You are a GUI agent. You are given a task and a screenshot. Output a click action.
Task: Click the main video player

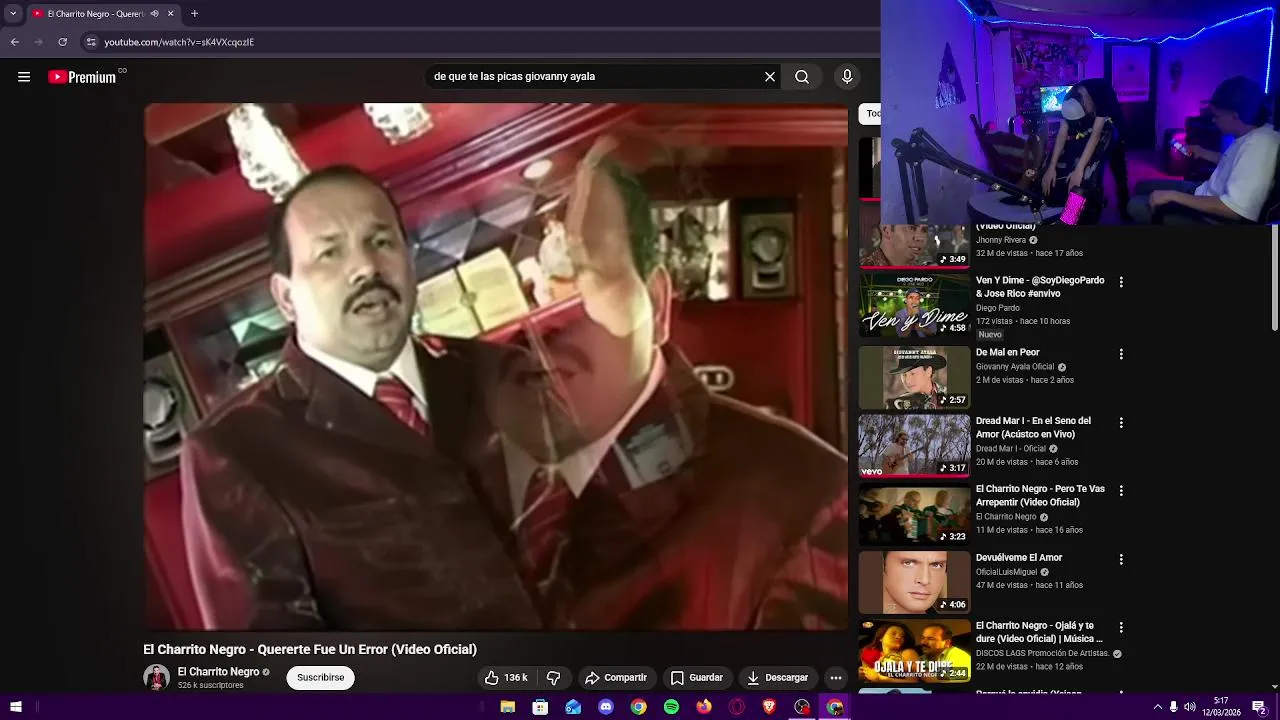pos(495,367)
